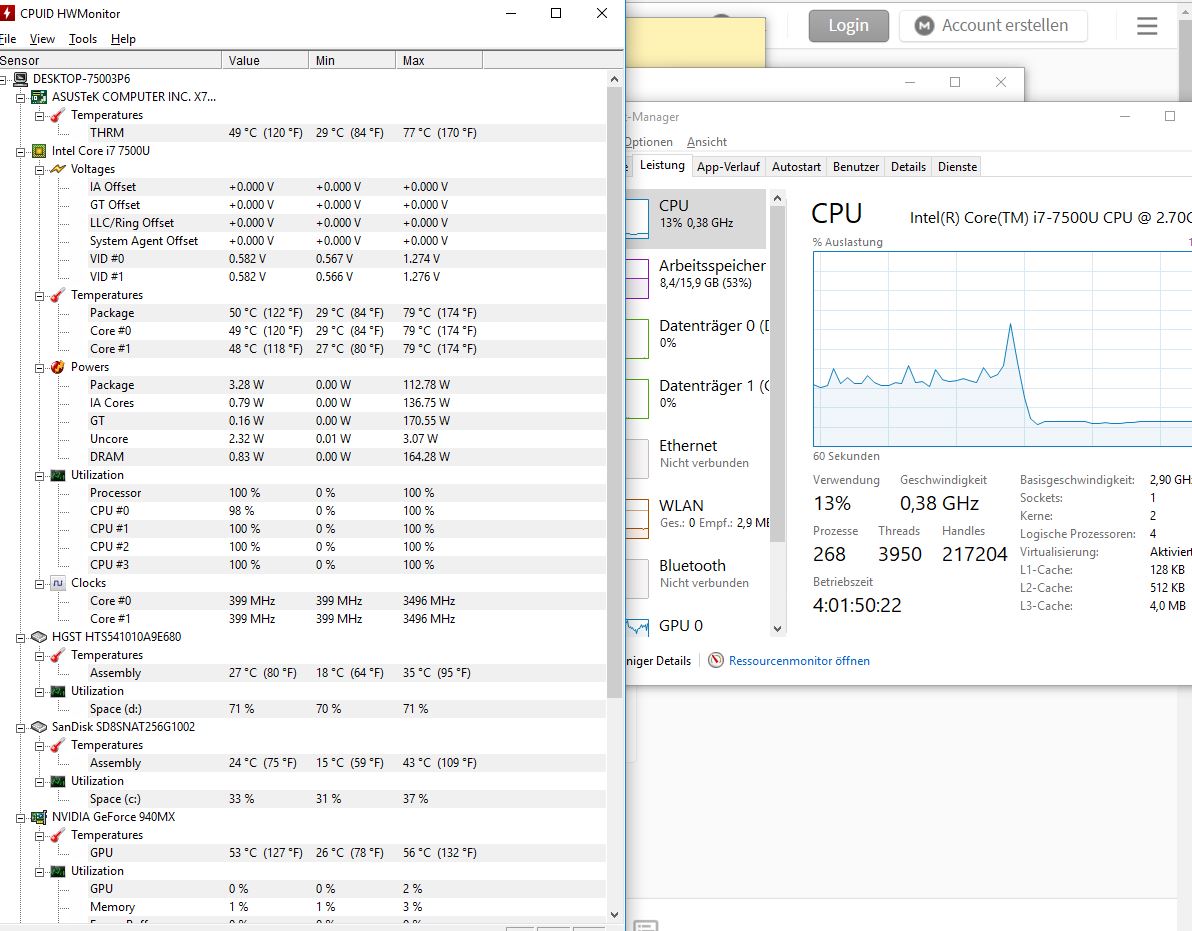Screen dimensions: 1192x931
Task: Collapse the Voltages branch
Action: coord(40,169)
